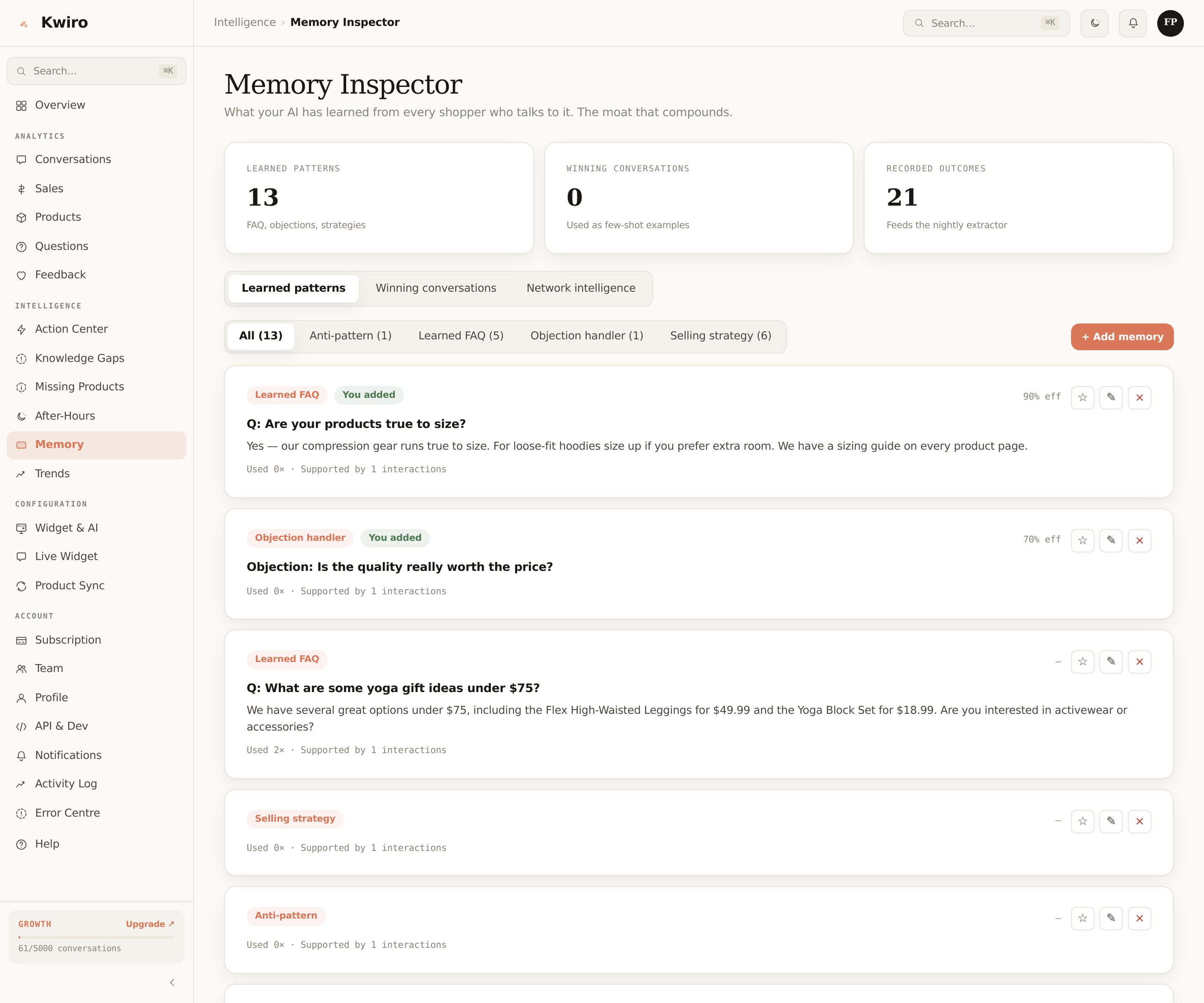Edit the Anti-pattern memory
Viewport: 1204px width, 1003px height.
(1111, 918)
